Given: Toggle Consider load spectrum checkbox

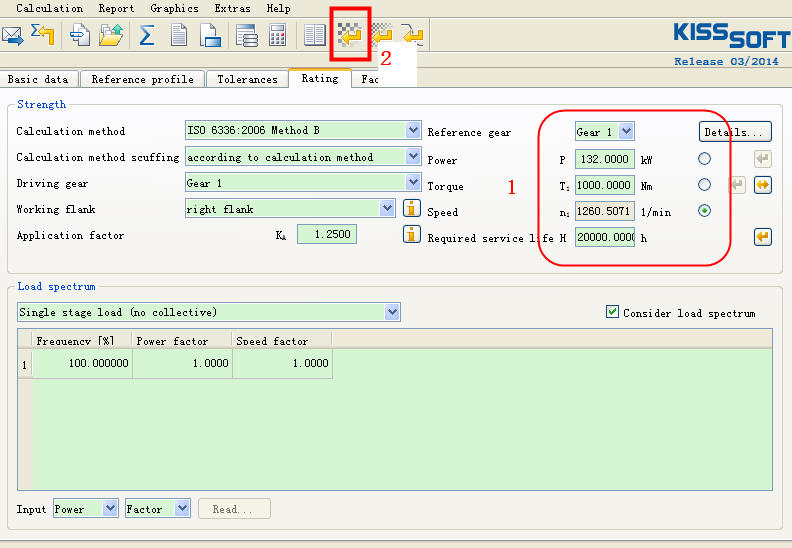Looking at the screenshot, I should [612, 312].
